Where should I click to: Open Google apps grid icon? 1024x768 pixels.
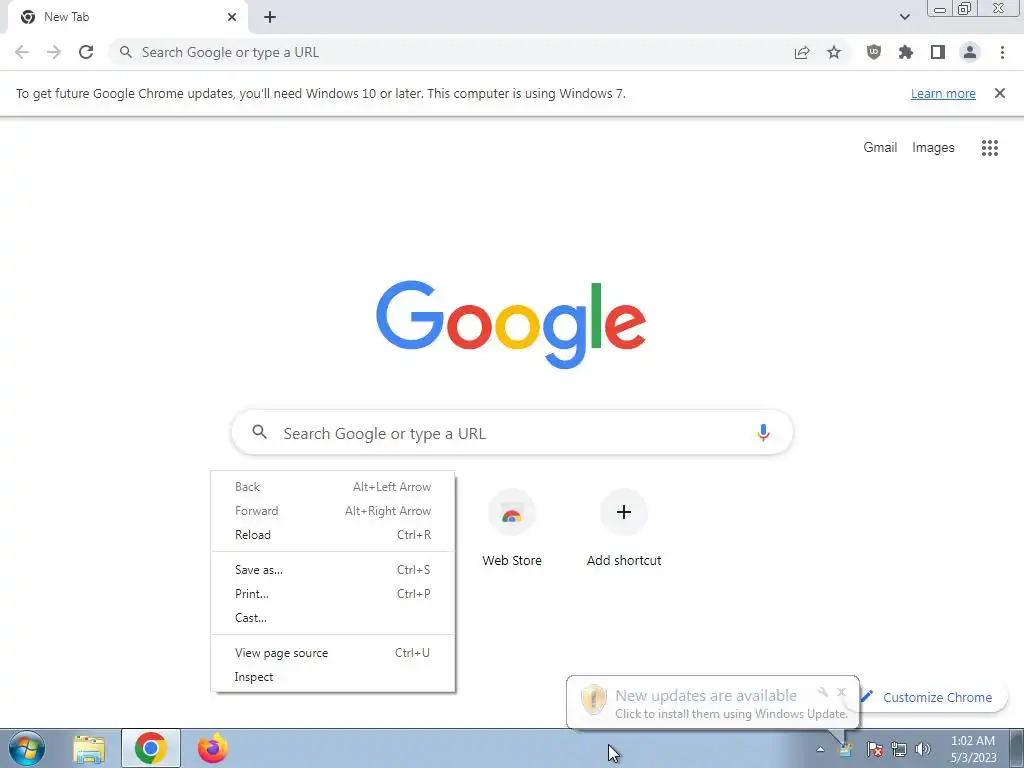click(x=990, y=148)
